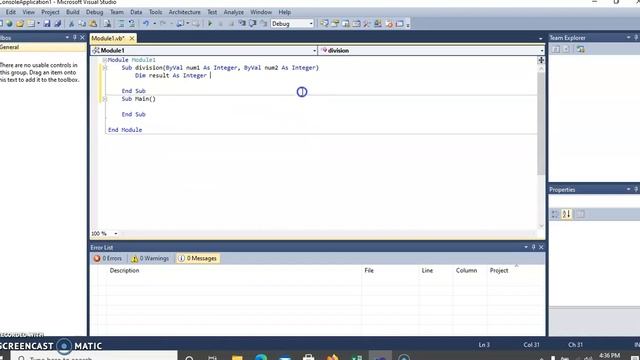This screenshot has width=640, height=360.
Task: Open the Tools menu
Action: point(155,12)
